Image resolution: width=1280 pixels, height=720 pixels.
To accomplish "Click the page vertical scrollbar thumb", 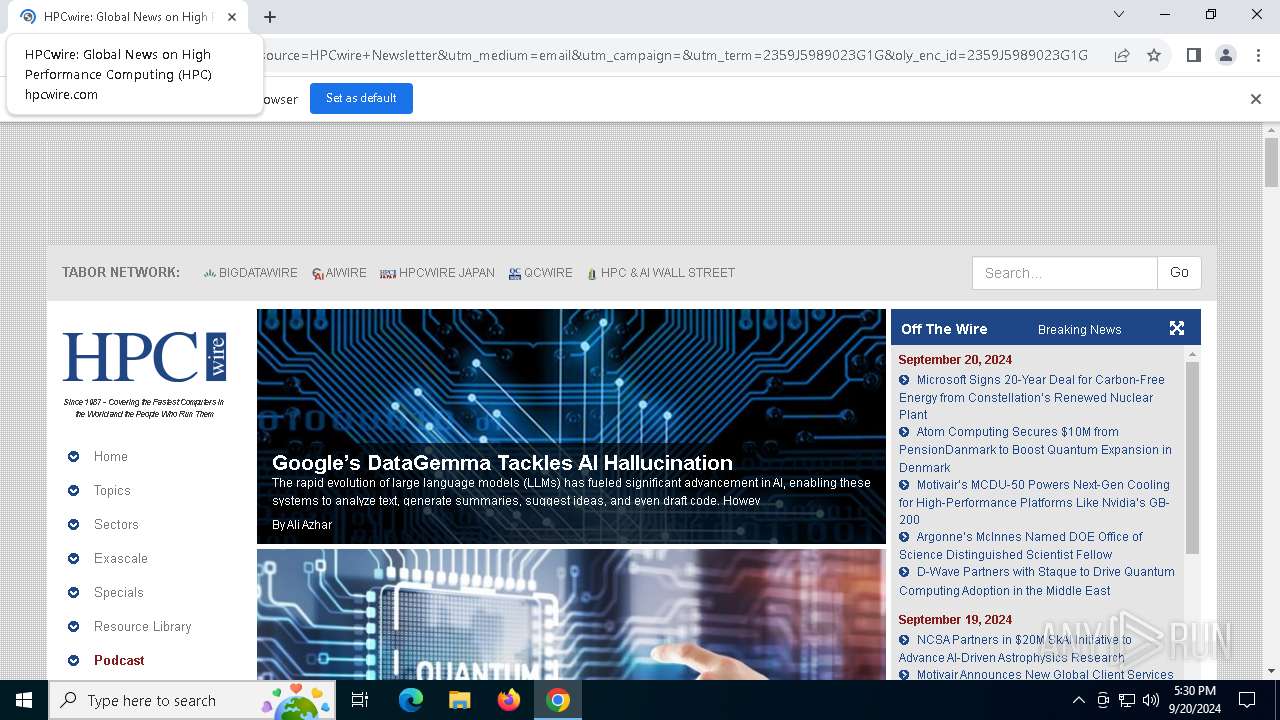I will pos(1272,162).
